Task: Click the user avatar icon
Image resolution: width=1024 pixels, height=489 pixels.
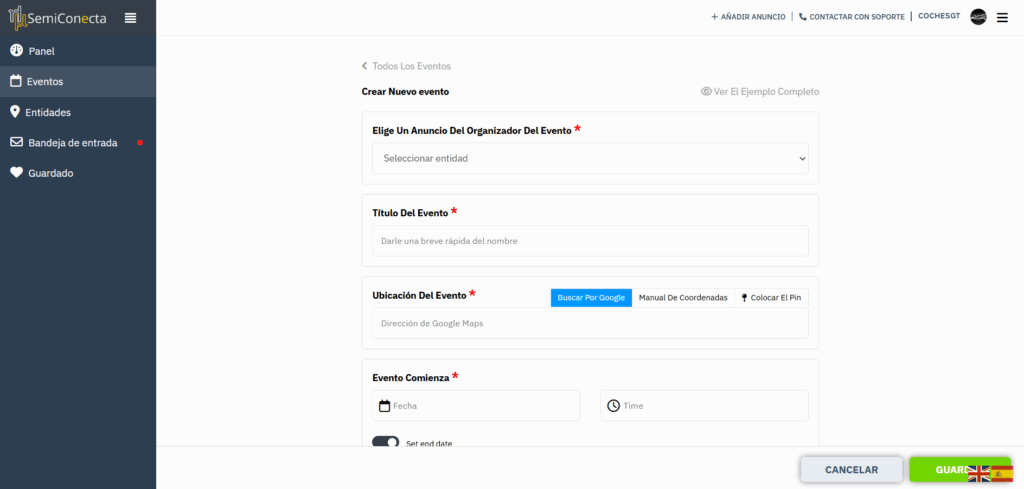Action: tap(978, 17)
